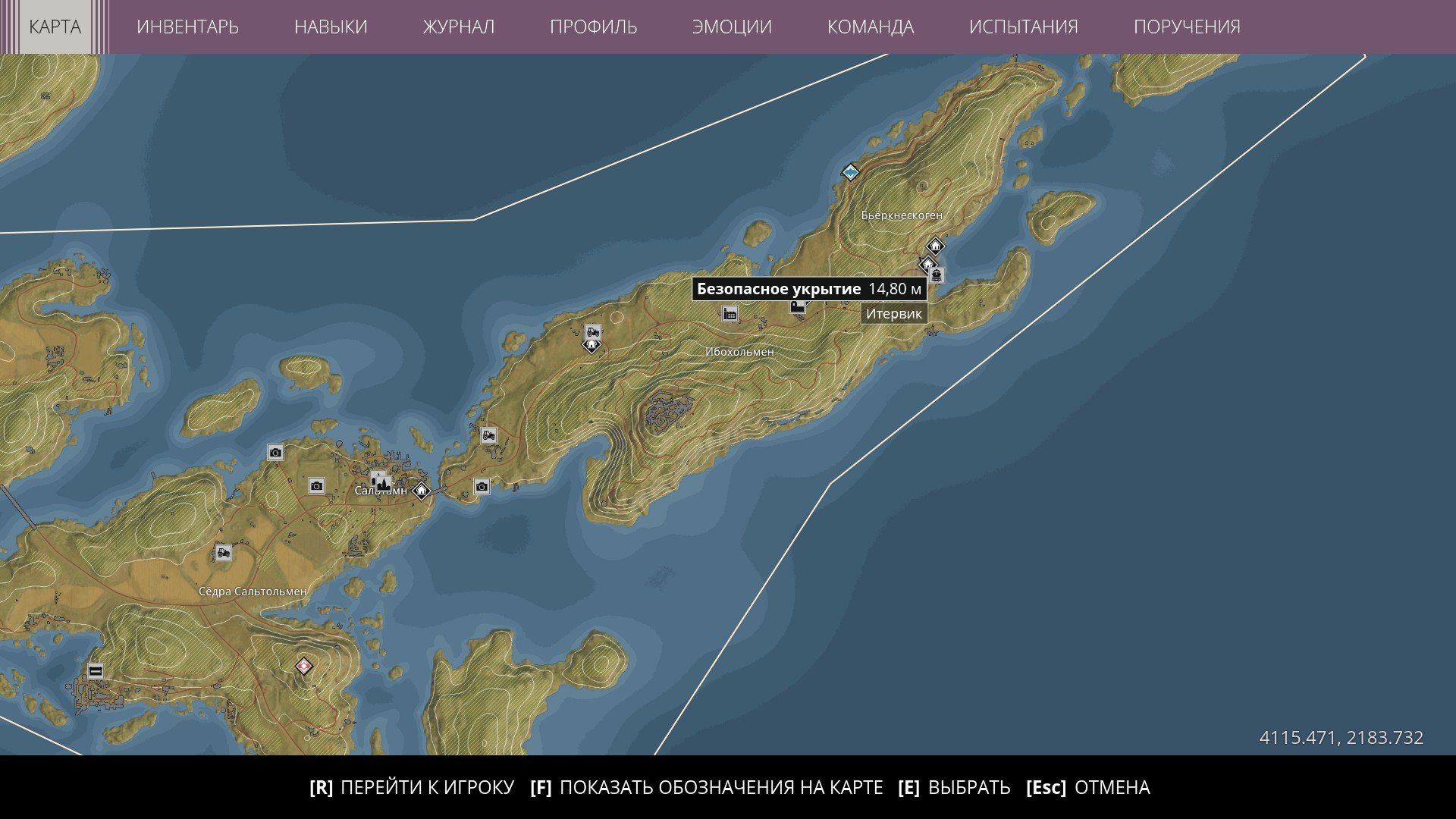
Task: Go to the ЖУРНАЛ tab
Action: coord(458,27)
